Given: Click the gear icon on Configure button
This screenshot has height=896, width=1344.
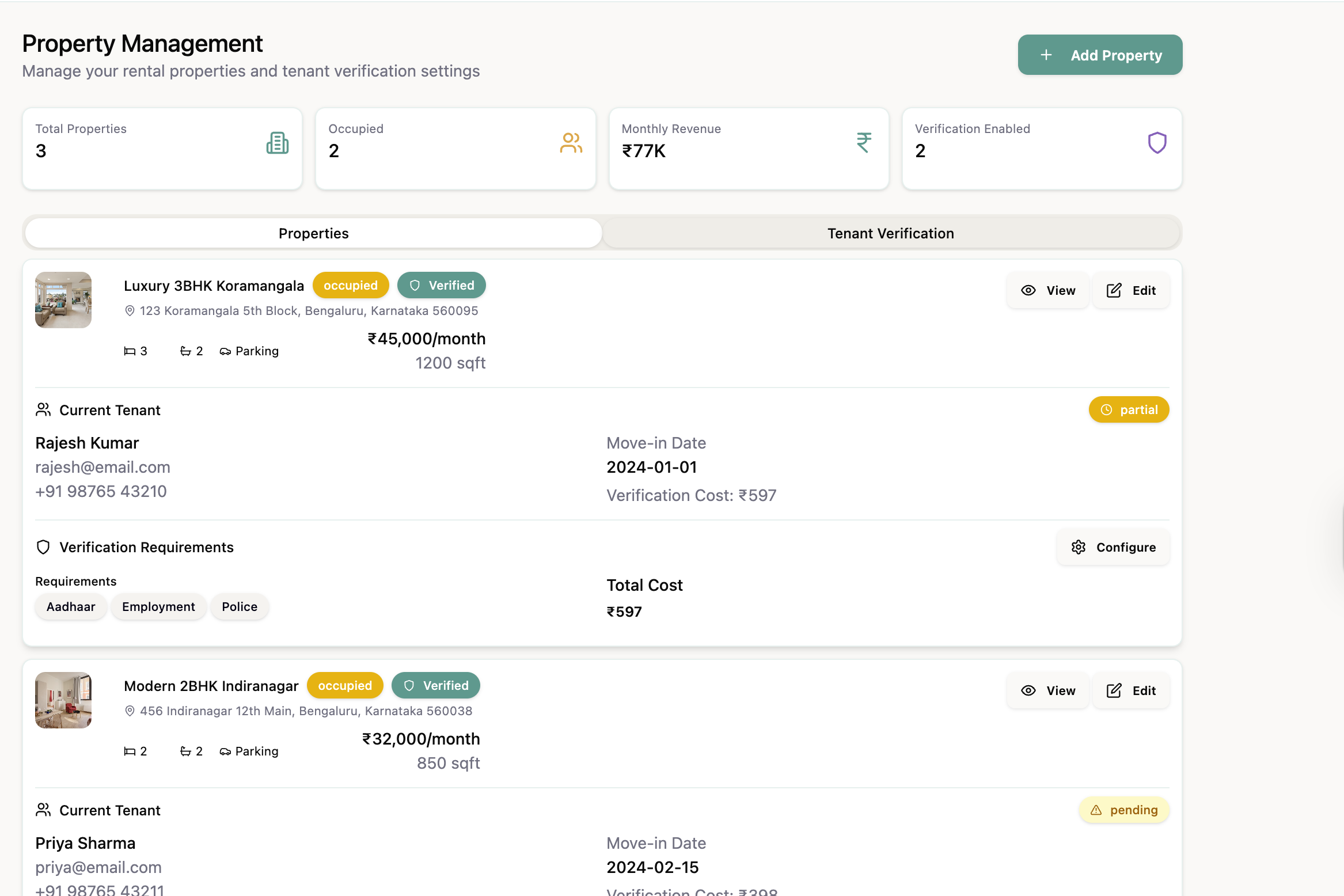Looking at the screenshot, I should coord(1080,547).
